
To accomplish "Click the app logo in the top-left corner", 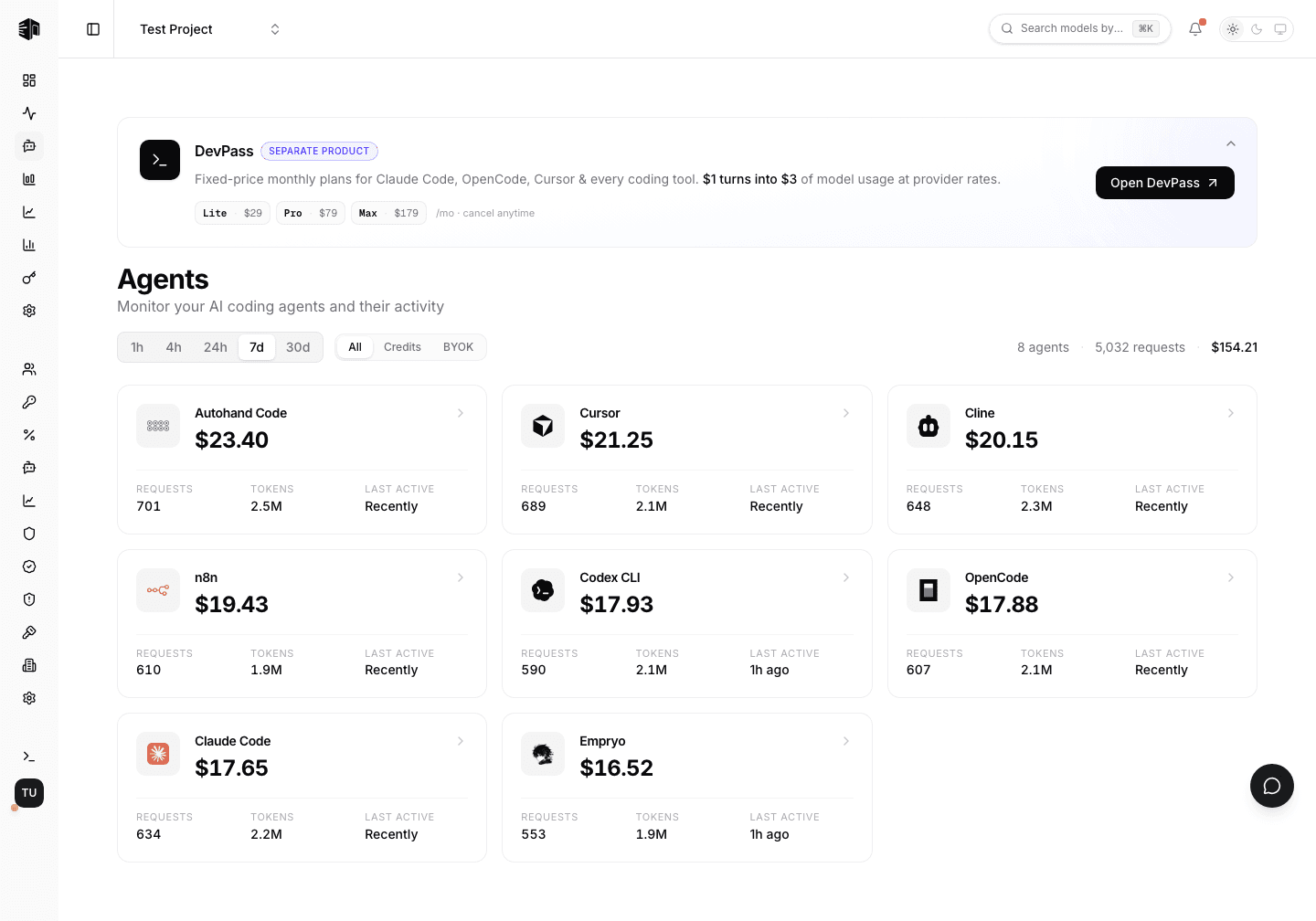I will 29,29.
